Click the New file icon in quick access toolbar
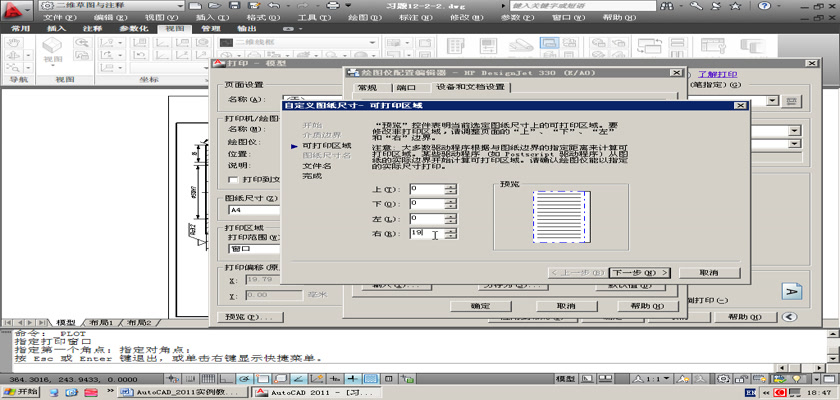Image resolution: width=840 pixels, height=400 pixels. [x=196, y=6]
